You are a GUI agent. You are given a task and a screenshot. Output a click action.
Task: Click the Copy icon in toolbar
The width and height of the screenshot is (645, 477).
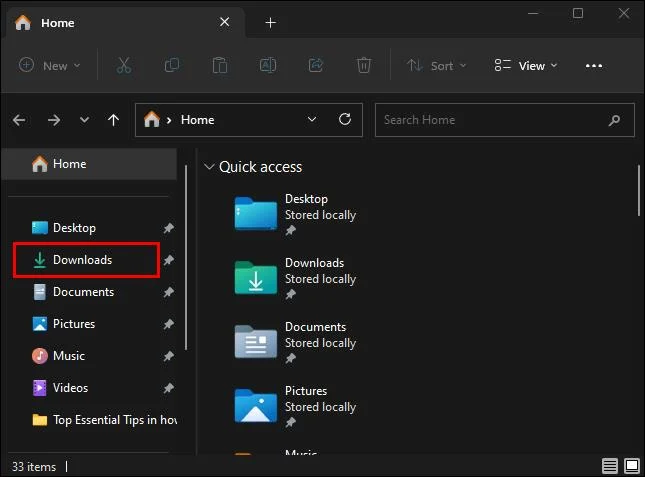pyautogui.click(x=172, y=65)
